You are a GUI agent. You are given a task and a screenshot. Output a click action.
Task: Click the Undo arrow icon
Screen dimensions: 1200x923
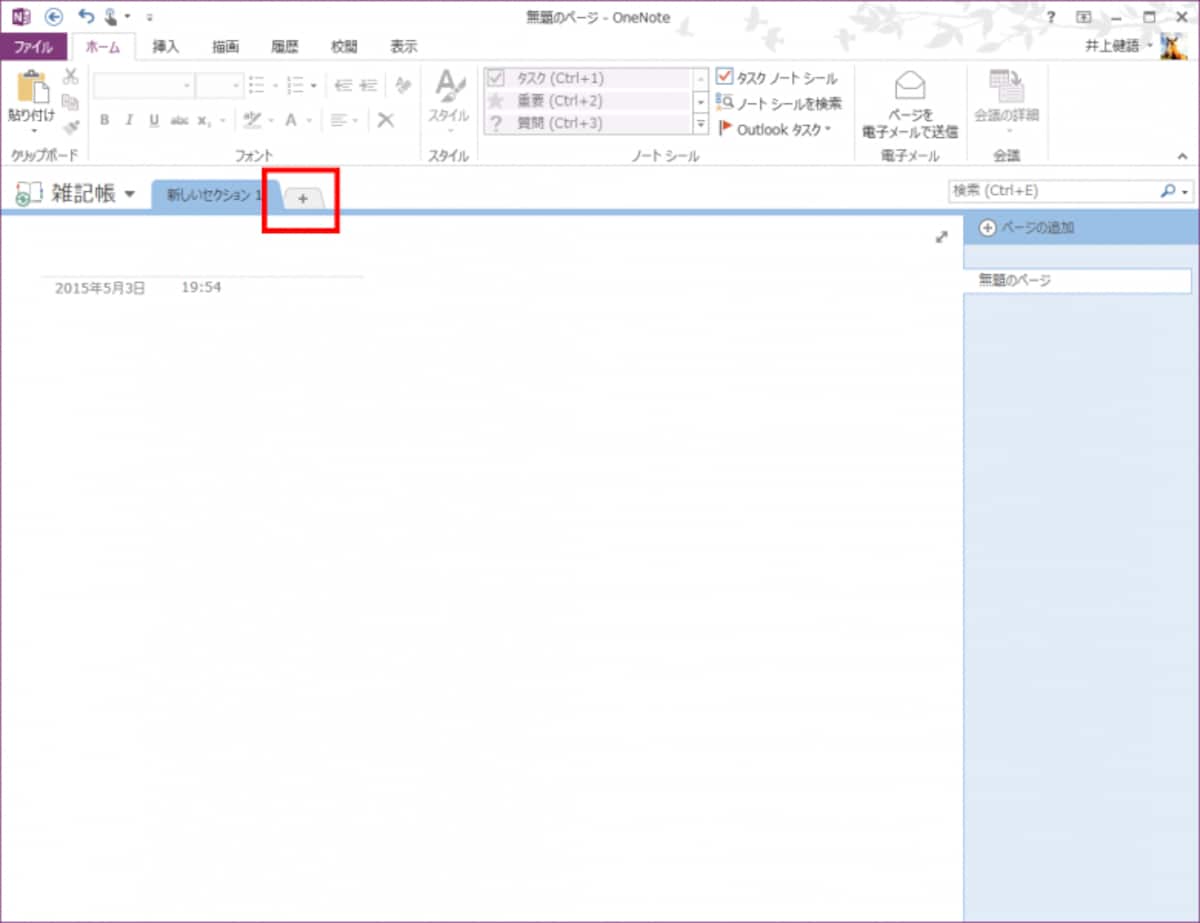pyautogui.click(x=86, y=17)
